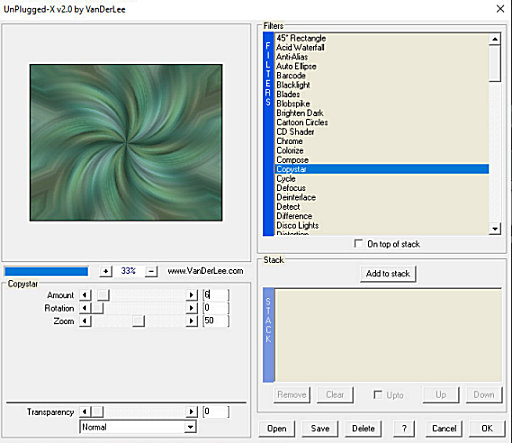Toggle the Upto checkbox
512x443 pixels.
tap(378, 395)
